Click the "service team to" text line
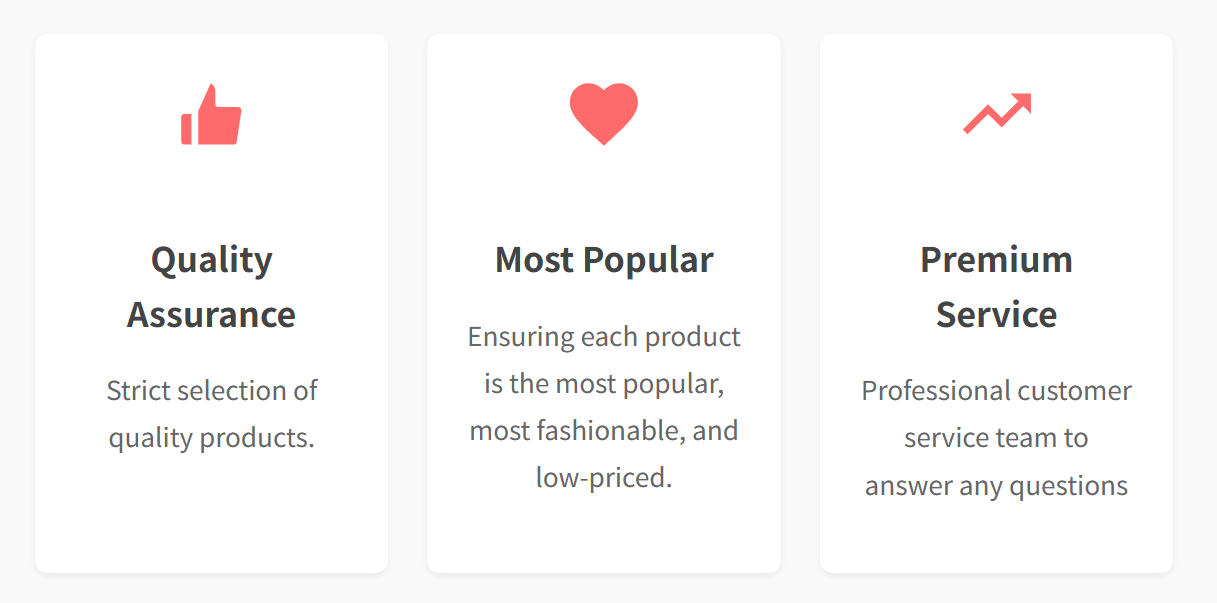1217x603 pixels. (x=996, y=438)
